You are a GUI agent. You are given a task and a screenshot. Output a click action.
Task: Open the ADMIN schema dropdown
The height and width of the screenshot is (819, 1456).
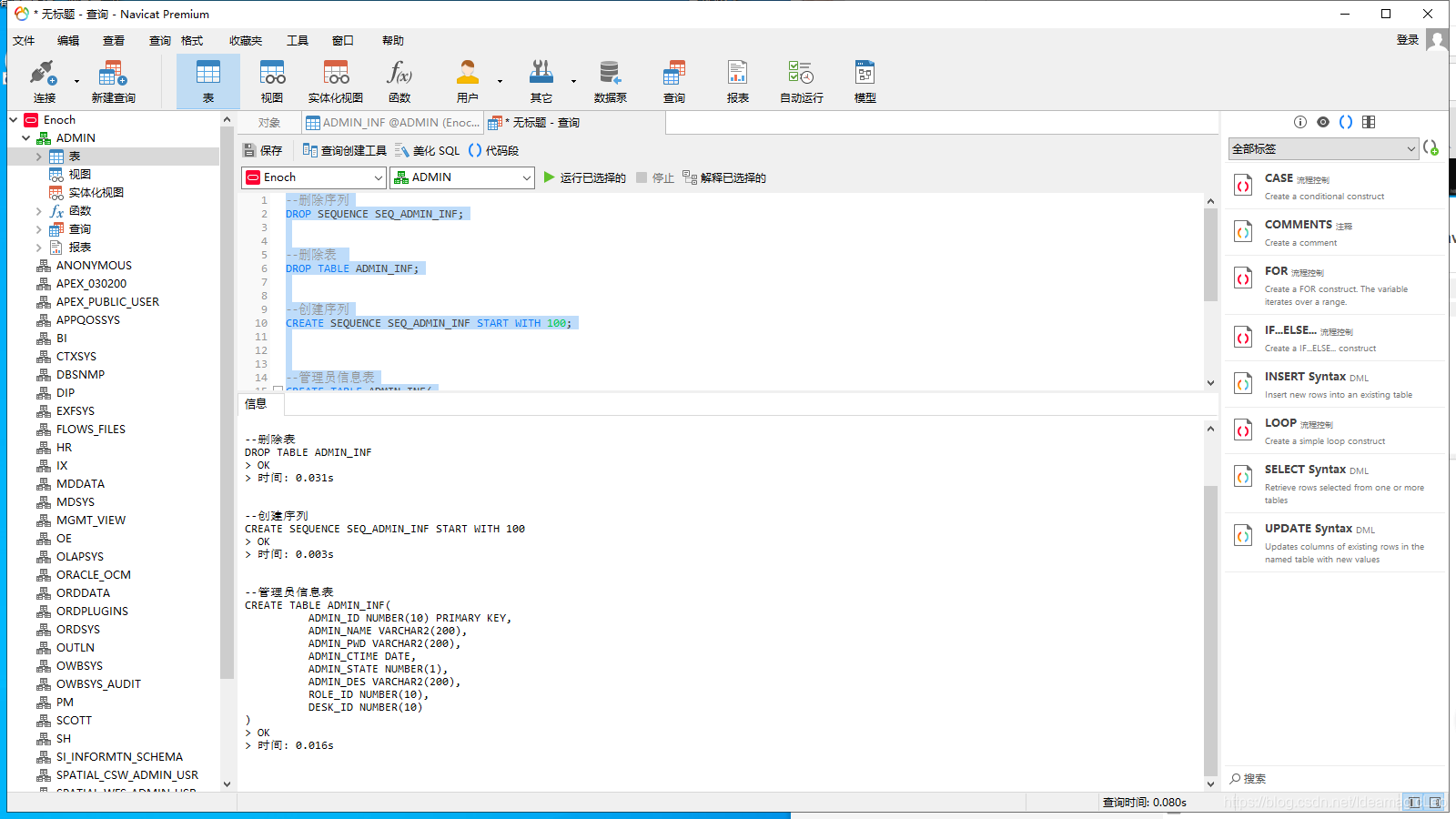point(461,177)
